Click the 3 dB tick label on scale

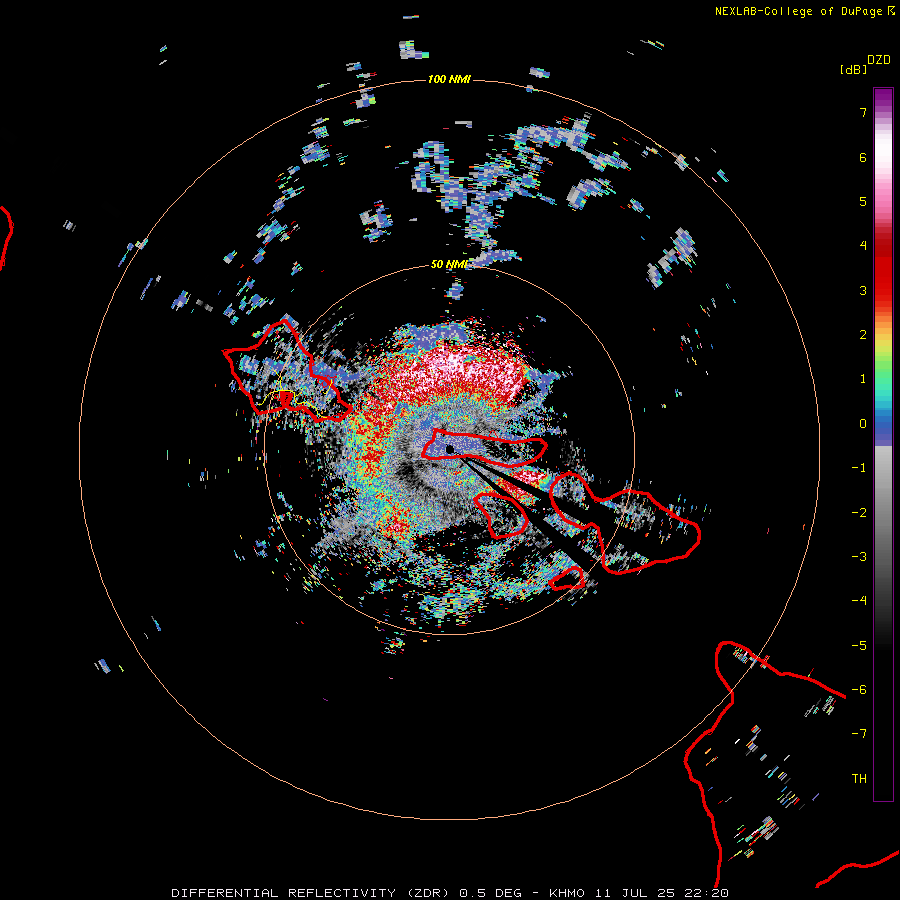point(863,290)
